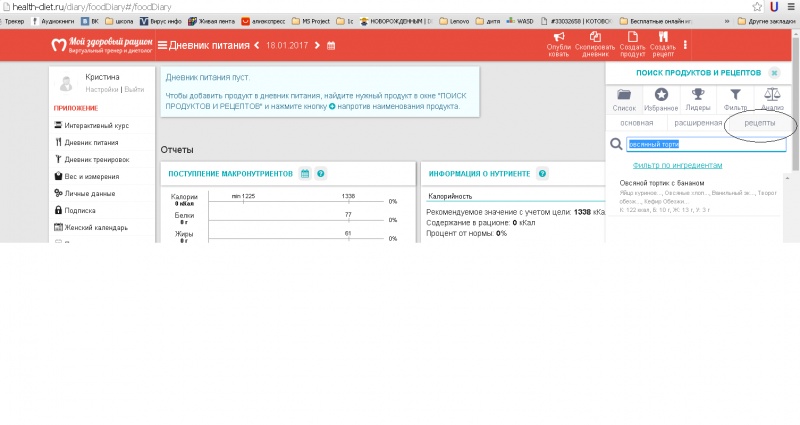The height and width of the screenshot is (425, 800).
Task: Go to next day with right chevron
Action: pyautogui.click(x=318, y=45)
